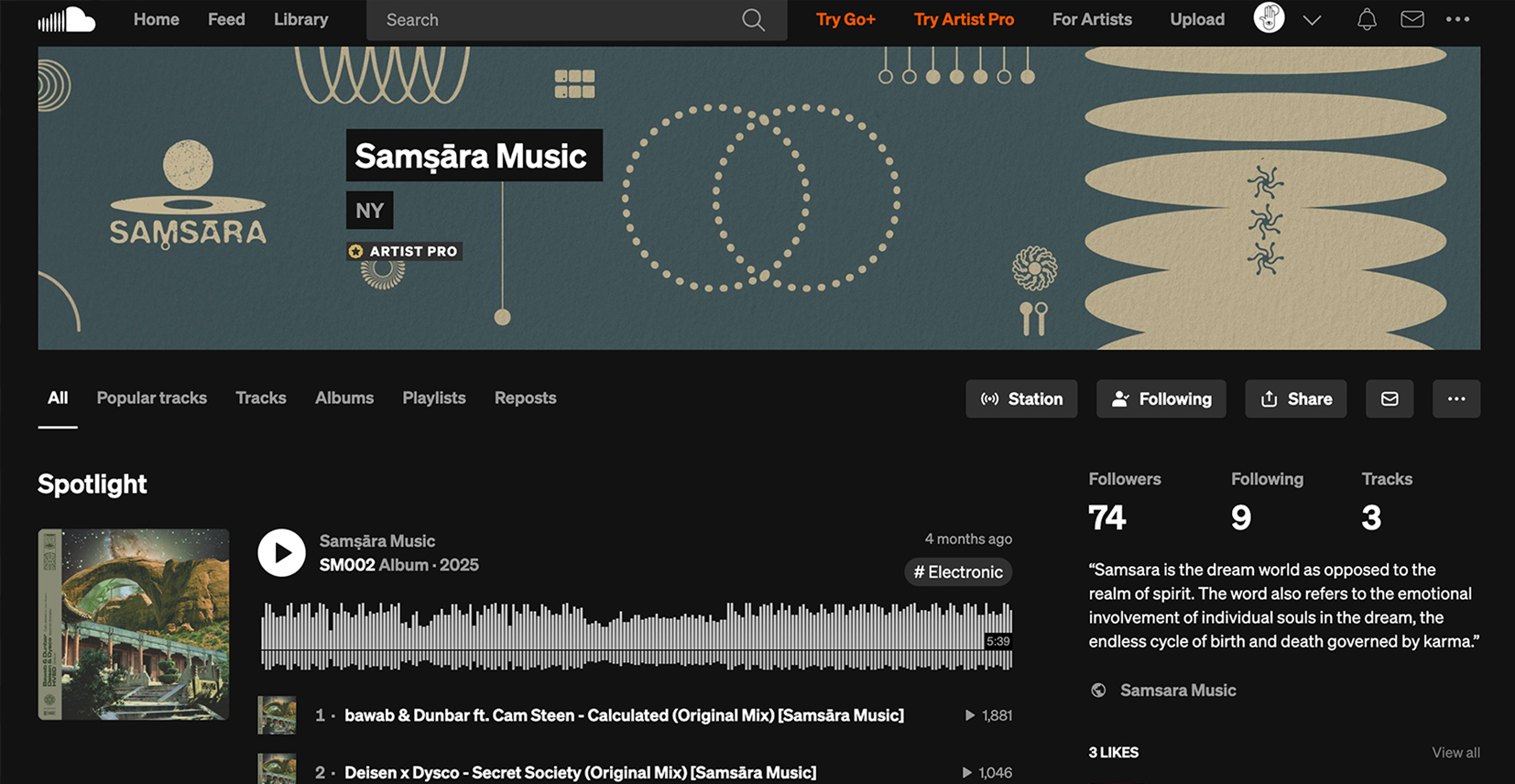Image resolution: width=1515 pixels, height=784 pixels.
Task: Click the NY location label
Action: point(370,211)
